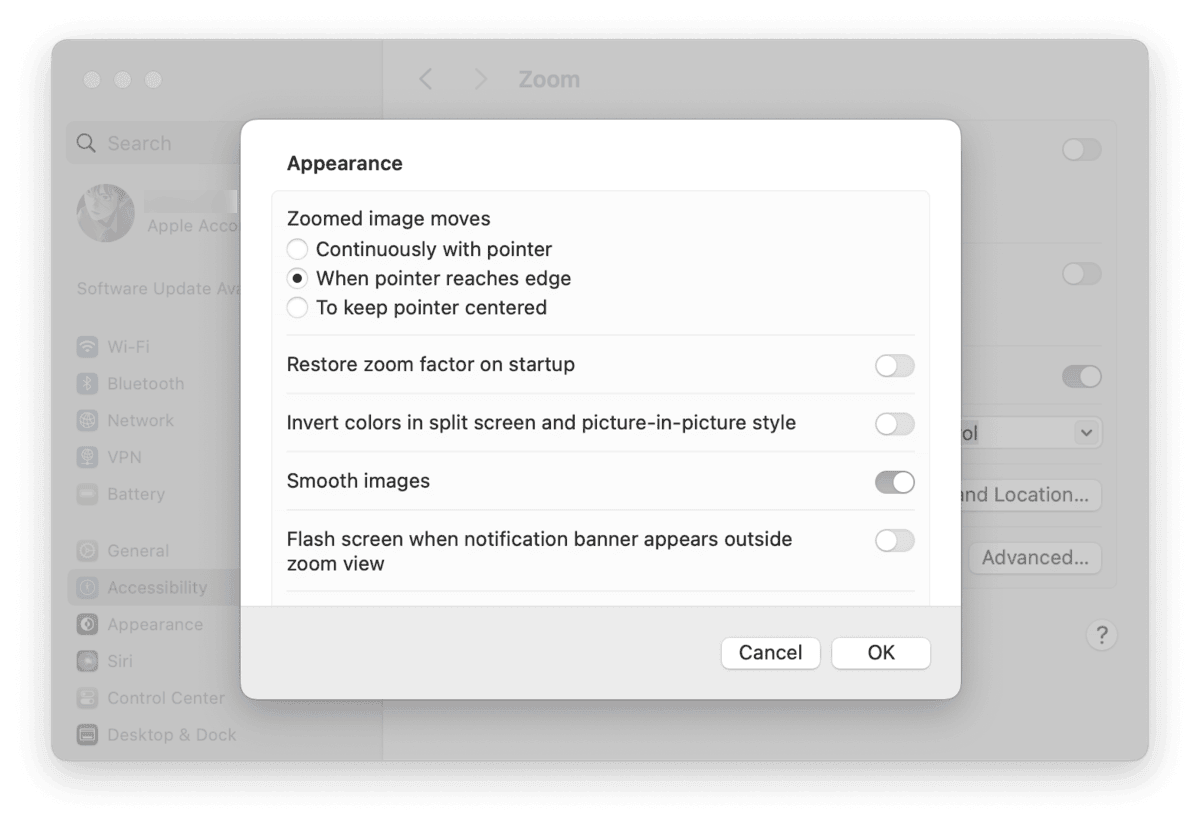Go back with the left chevron
This screenshot has width=1200, height=825.
click(426, 79)
